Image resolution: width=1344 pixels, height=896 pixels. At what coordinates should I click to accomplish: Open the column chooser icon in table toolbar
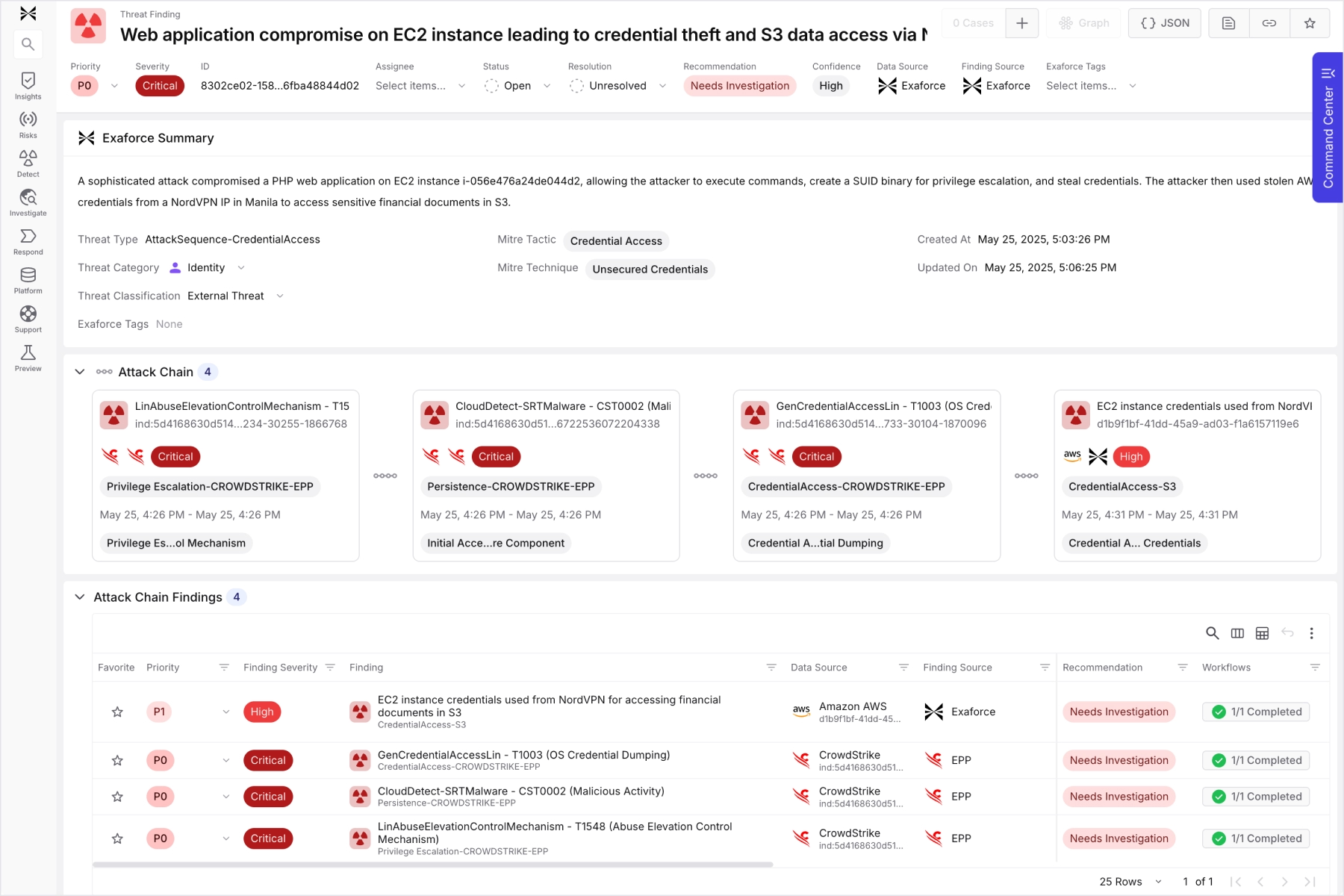click(1237, 633)
